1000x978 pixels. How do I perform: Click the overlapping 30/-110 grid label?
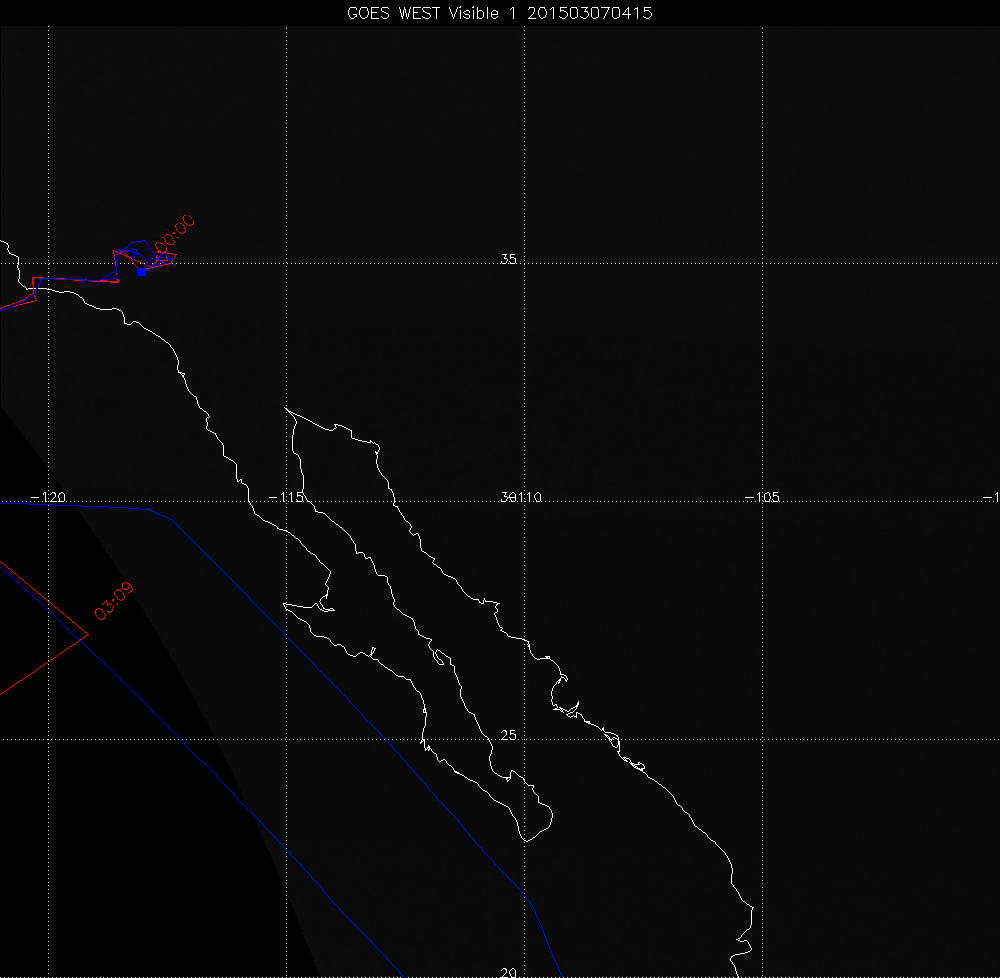(x=519, y=497)
